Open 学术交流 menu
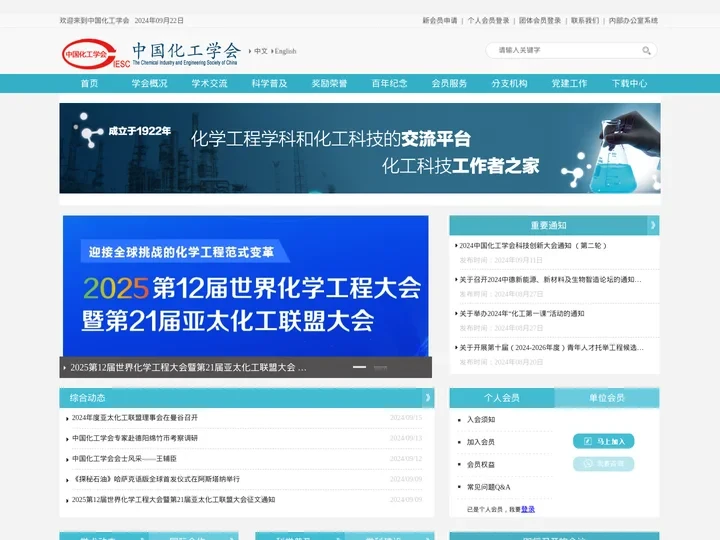The height and width of the screenshot is (540, 720). [x=209, y=84]
